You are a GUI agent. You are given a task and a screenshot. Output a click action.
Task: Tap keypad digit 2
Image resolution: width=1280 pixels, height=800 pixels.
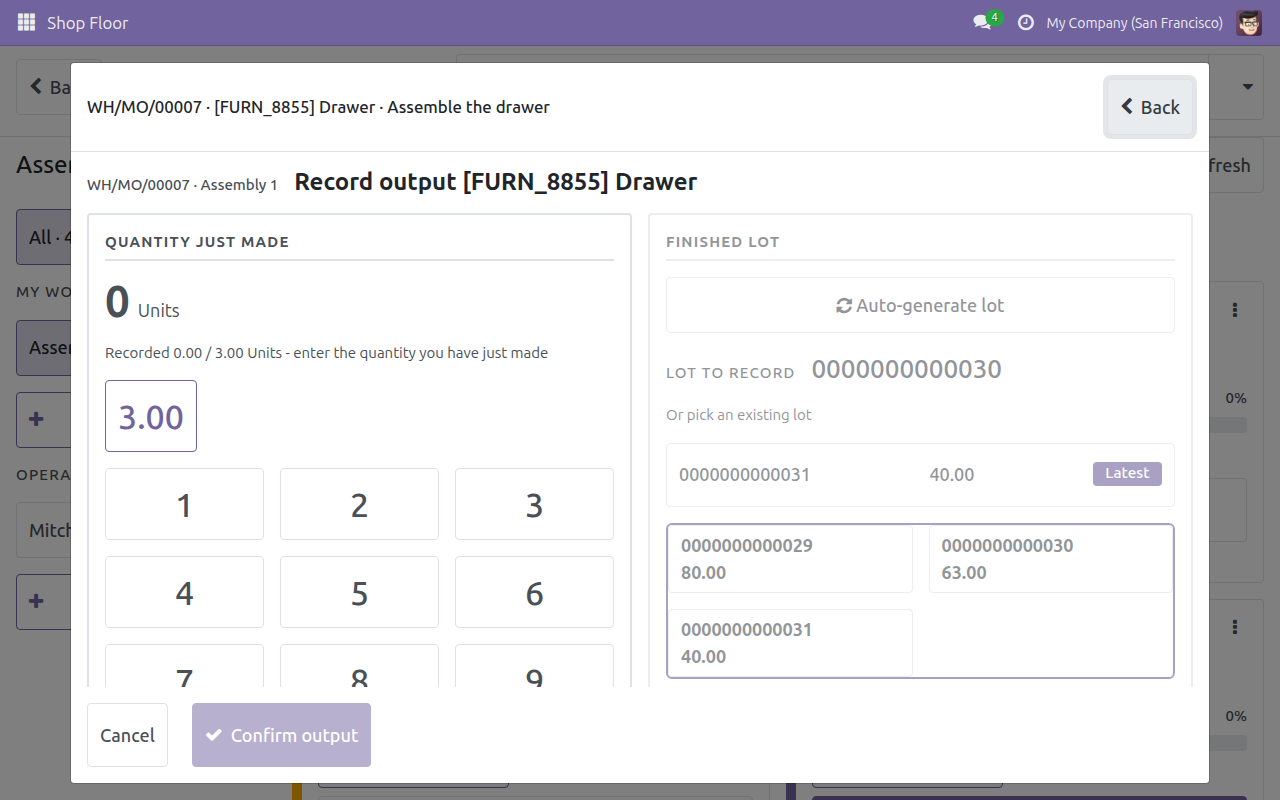tap(359, 505)
